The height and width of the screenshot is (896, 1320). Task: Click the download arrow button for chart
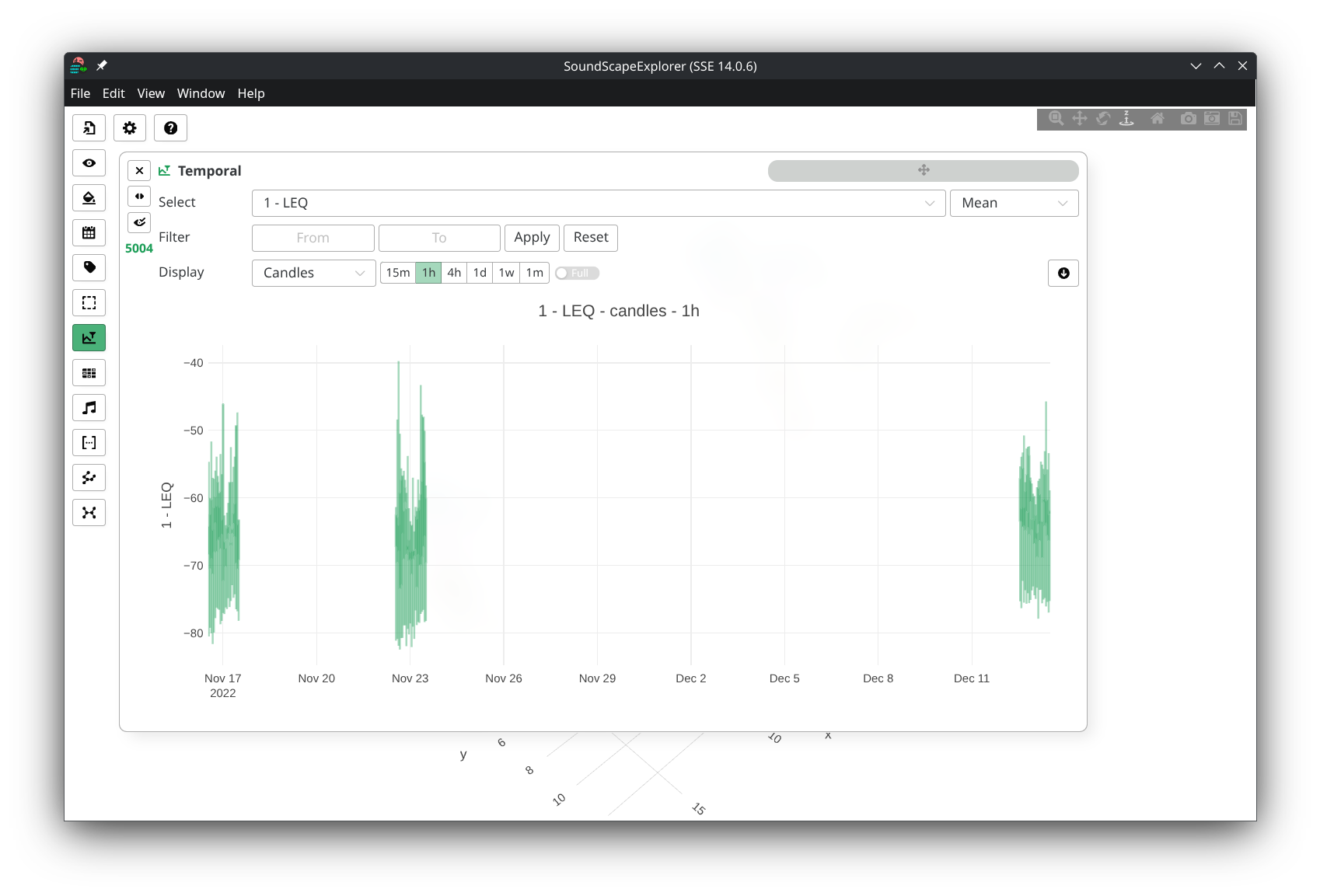pos(1063,274)
